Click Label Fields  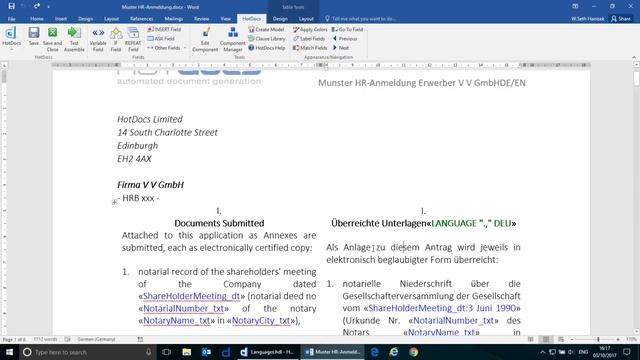pyautogui.click(x=309, y=38)
